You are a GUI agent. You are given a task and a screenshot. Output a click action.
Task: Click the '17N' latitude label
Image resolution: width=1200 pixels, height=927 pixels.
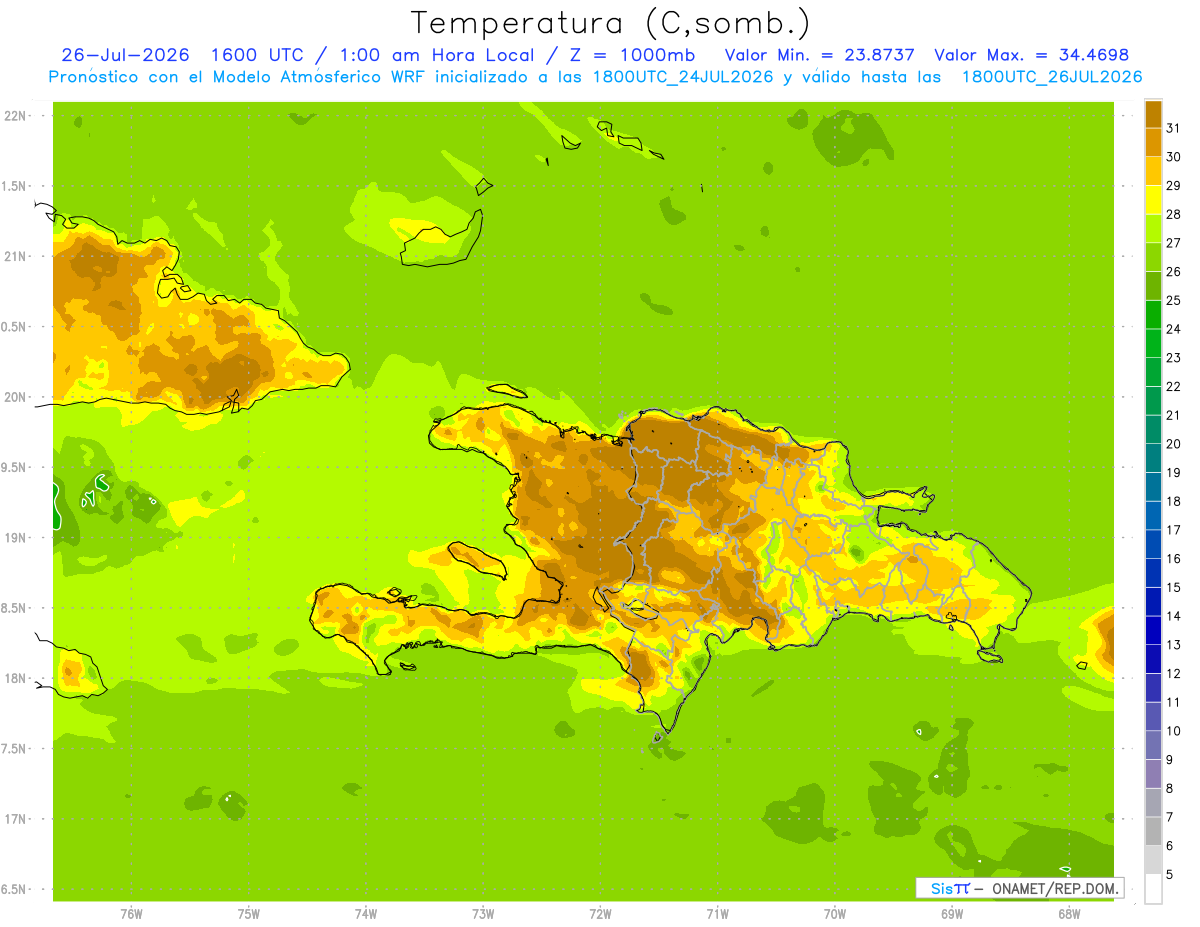point(17,819)
